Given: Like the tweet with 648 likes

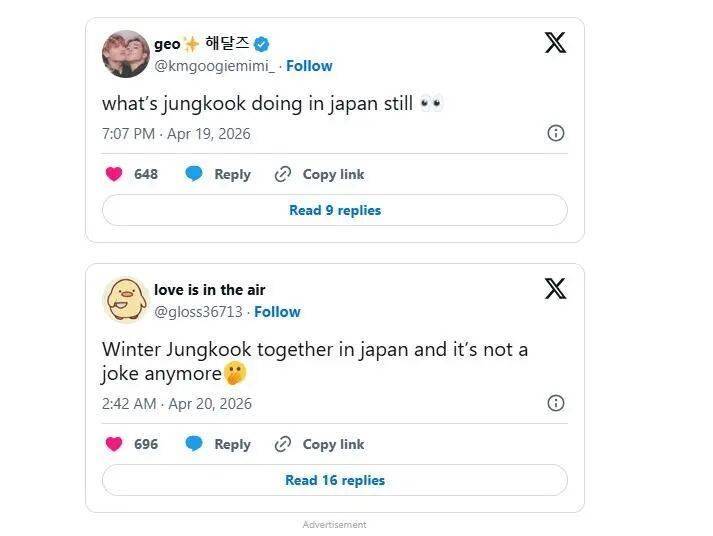Looking at the screenshot, I should pyautogui.click(x=114, y=174).
